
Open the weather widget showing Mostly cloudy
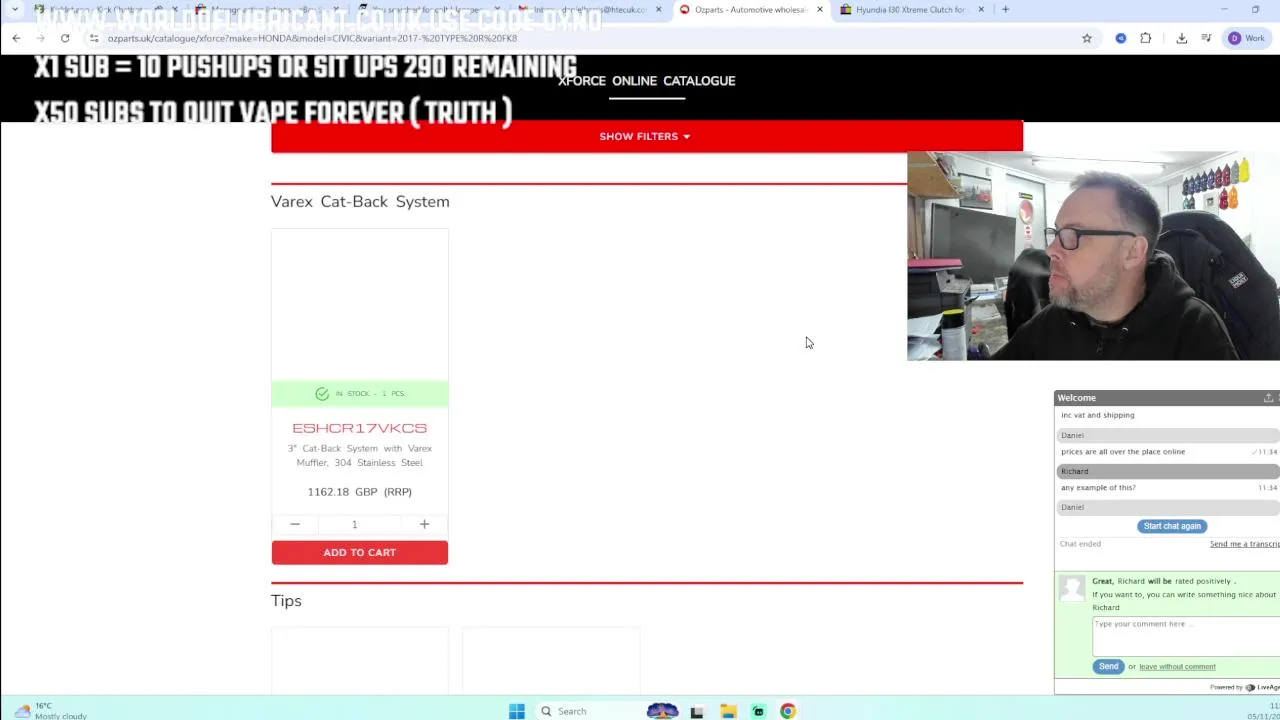click(50, 711)
